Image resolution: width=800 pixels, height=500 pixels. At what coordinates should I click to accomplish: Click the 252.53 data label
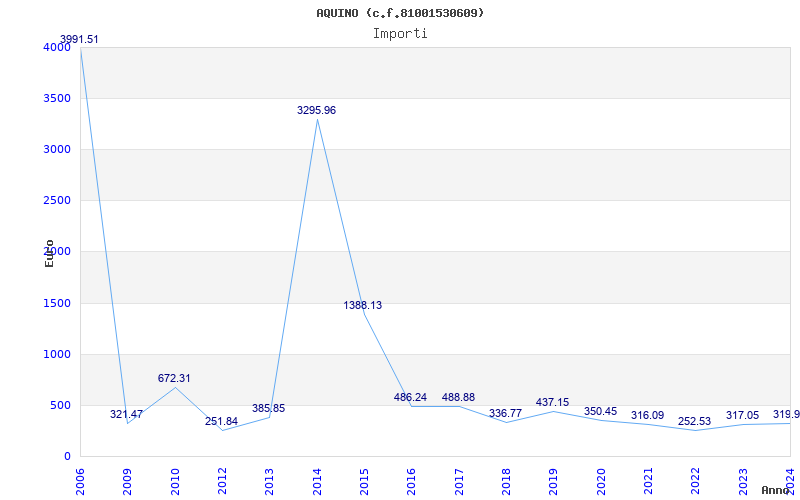click(x=694, y=421)
